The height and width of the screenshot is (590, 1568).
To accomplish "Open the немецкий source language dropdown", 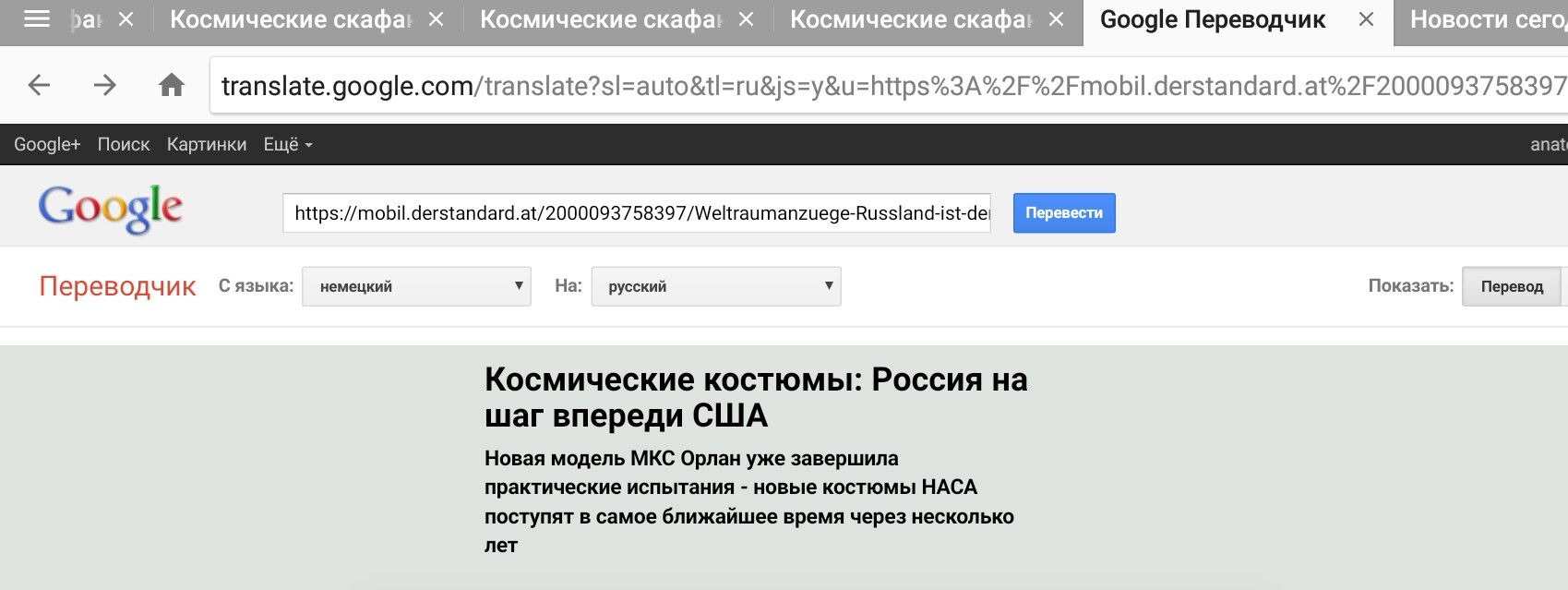I will (416, 286).
